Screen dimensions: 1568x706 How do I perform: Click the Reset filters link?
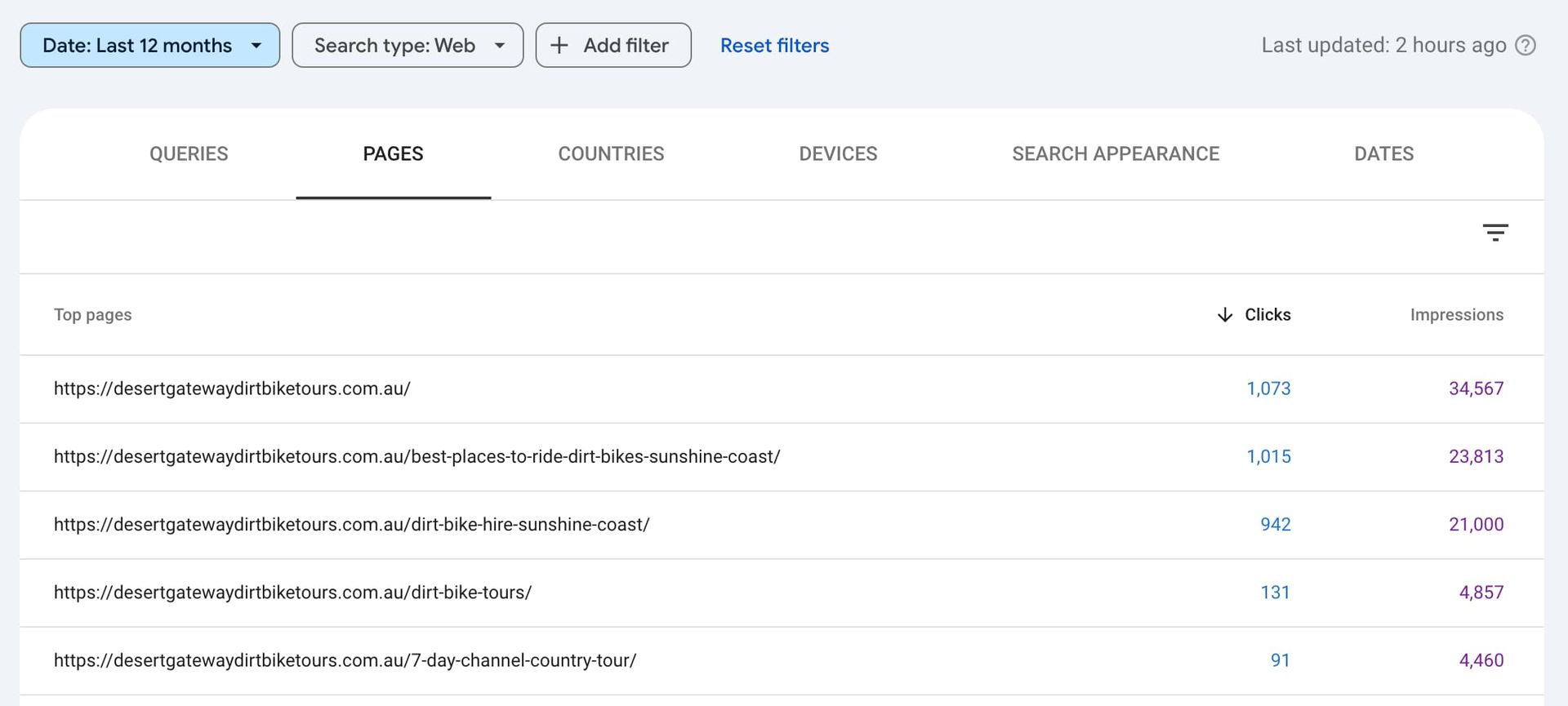[774, 46]
